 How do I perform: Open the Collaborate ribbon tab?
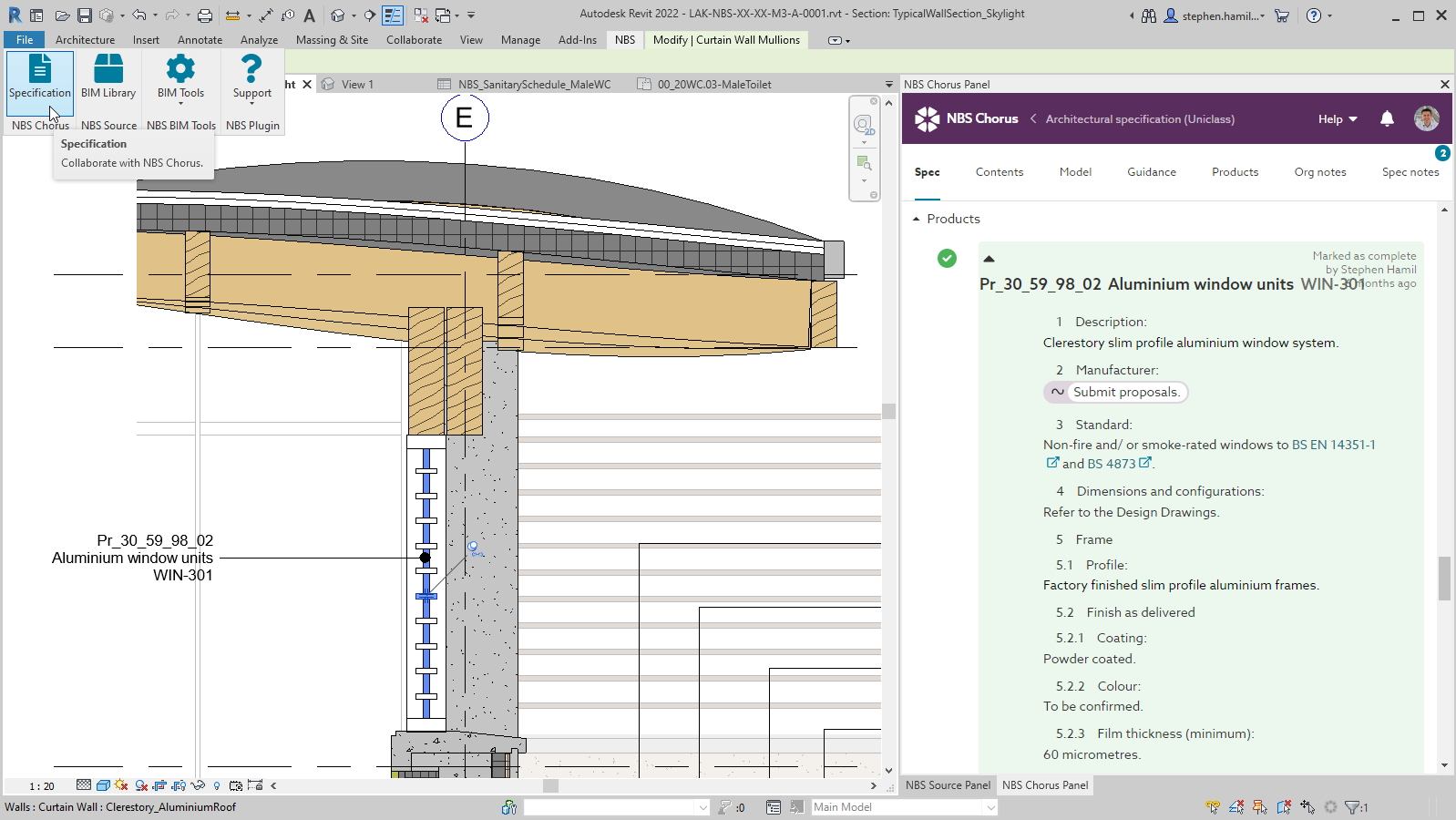coord(414,40)
